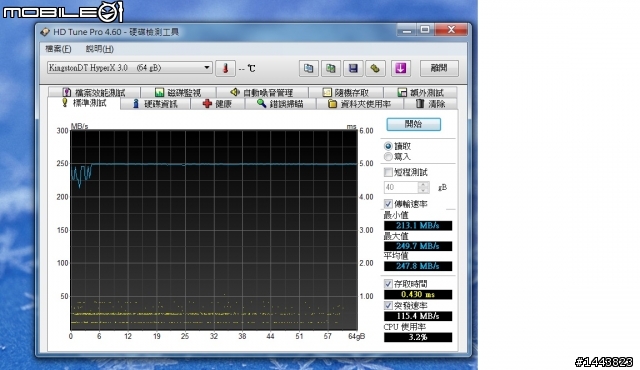Click the 離開 exit button
Screen dimensions: 640x370
(x=439, y=68)
